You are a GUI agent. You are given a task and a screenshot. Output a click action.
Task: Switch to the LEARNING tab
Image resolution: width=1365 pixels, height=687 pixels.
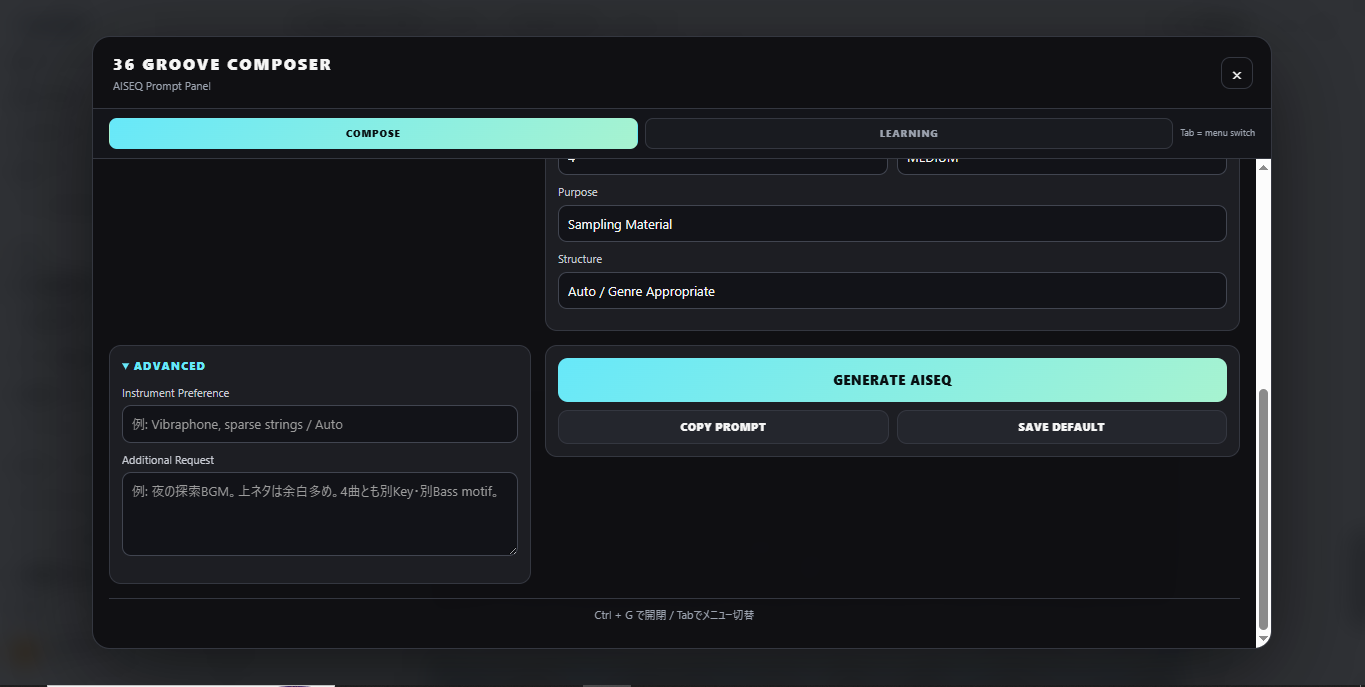pos(908,133)
